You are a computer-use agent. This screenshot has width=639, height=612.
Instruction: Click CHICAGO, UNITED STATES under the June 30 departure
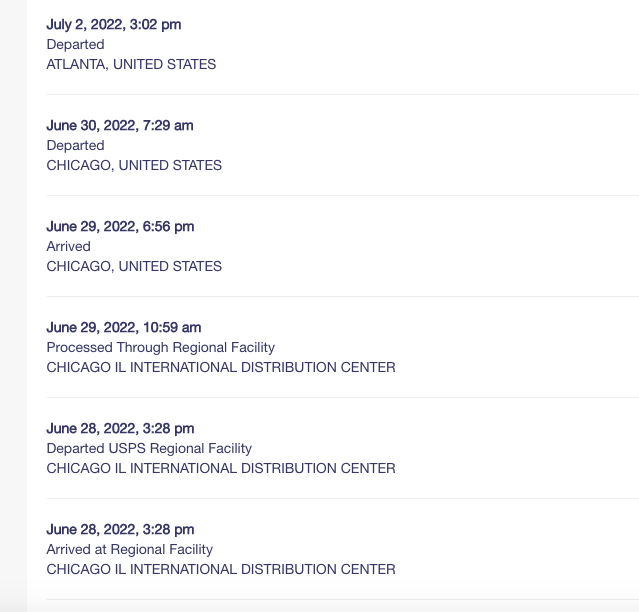(134, 165)
